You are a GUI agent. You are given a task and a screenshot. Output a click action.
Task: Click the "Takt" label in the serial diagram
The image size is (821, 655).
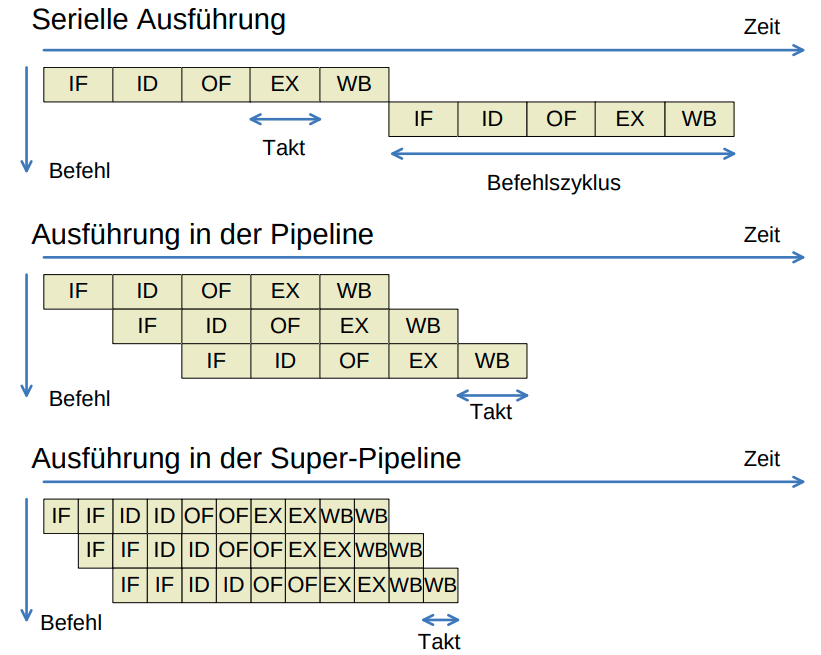point(284,148)
